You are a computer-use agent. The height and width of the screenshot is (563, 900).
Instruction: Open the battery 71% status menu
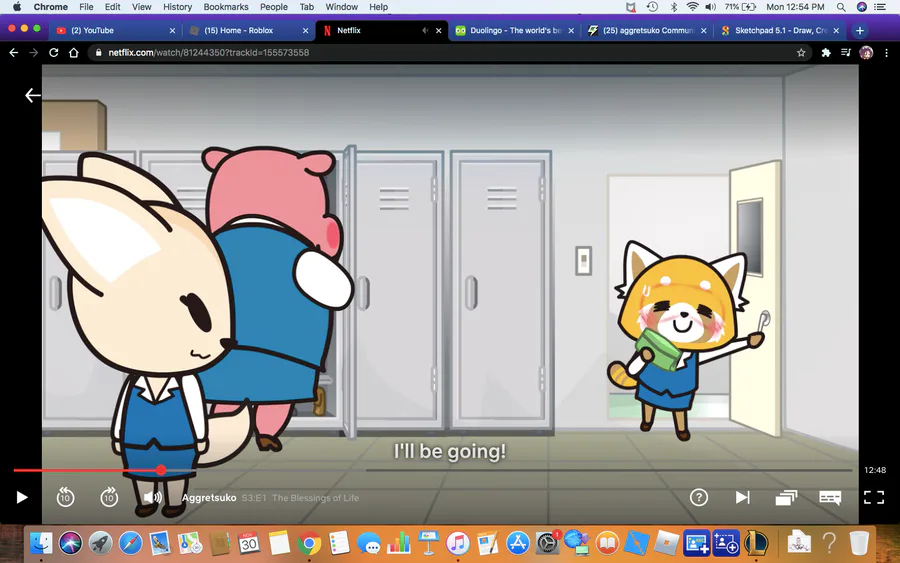(x=740, y=7)
